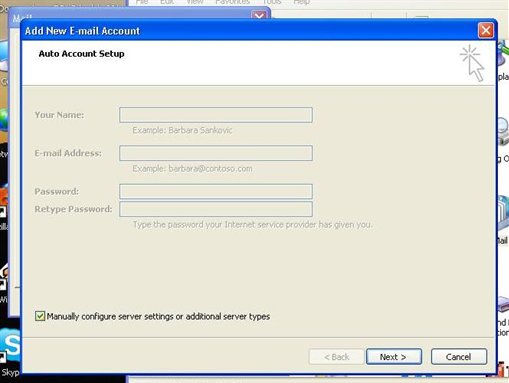The height and width of the screenshot is (383, 509).
Task: Open View menu in background window
Action: pos(195,2)
